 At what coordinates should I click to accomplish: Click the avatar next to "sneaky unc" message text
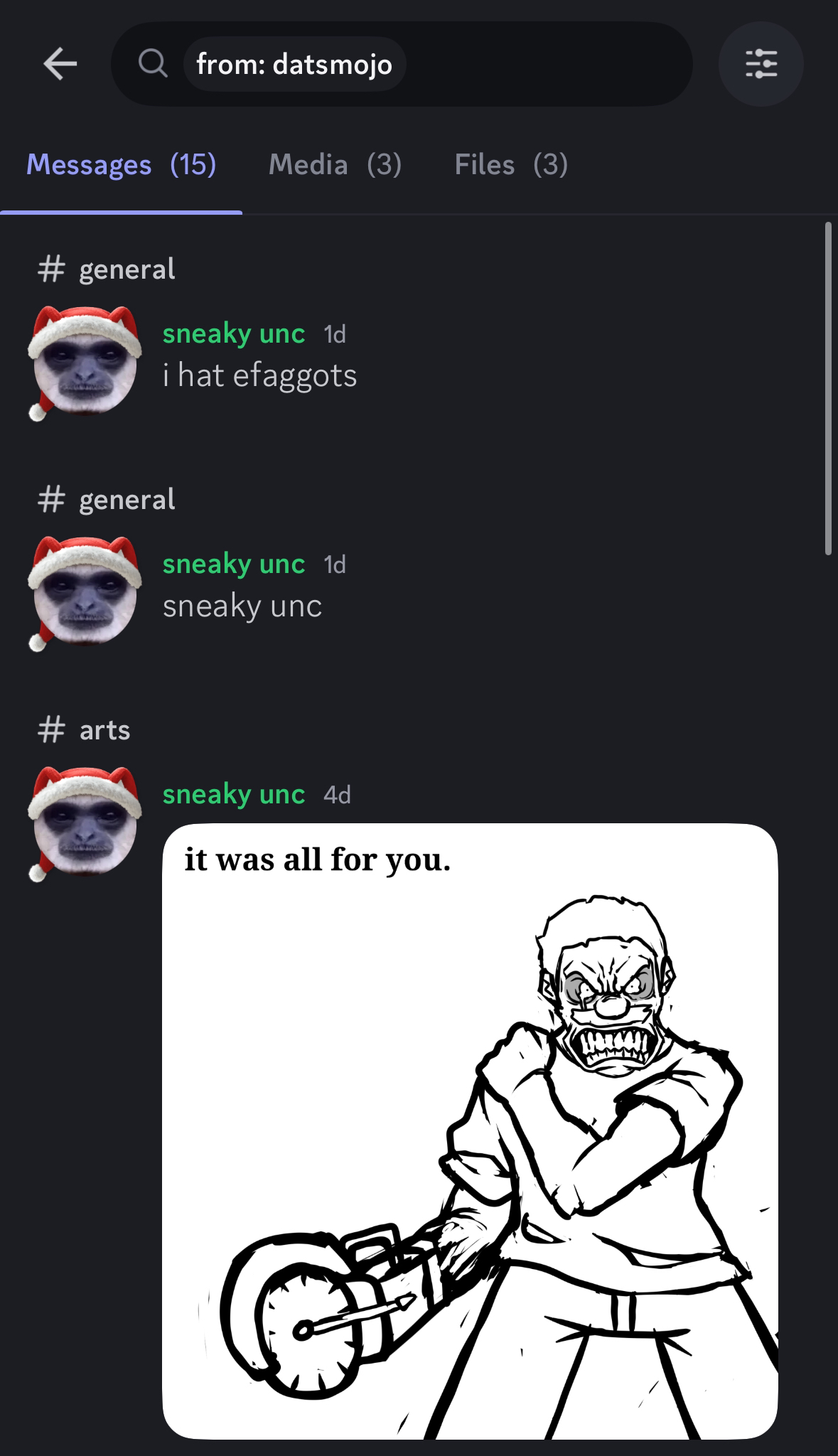[x=84, y=594]
